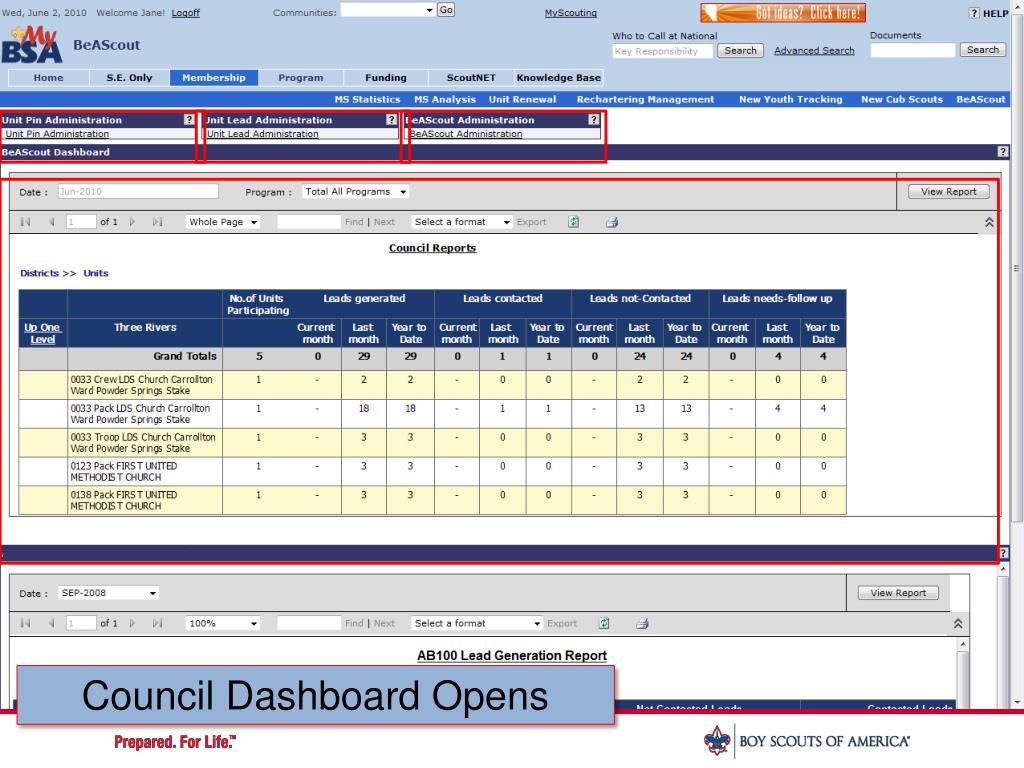Open Select a format dropdown in Council report
This screenshot has height=768, width=1024.
point(462,222)
